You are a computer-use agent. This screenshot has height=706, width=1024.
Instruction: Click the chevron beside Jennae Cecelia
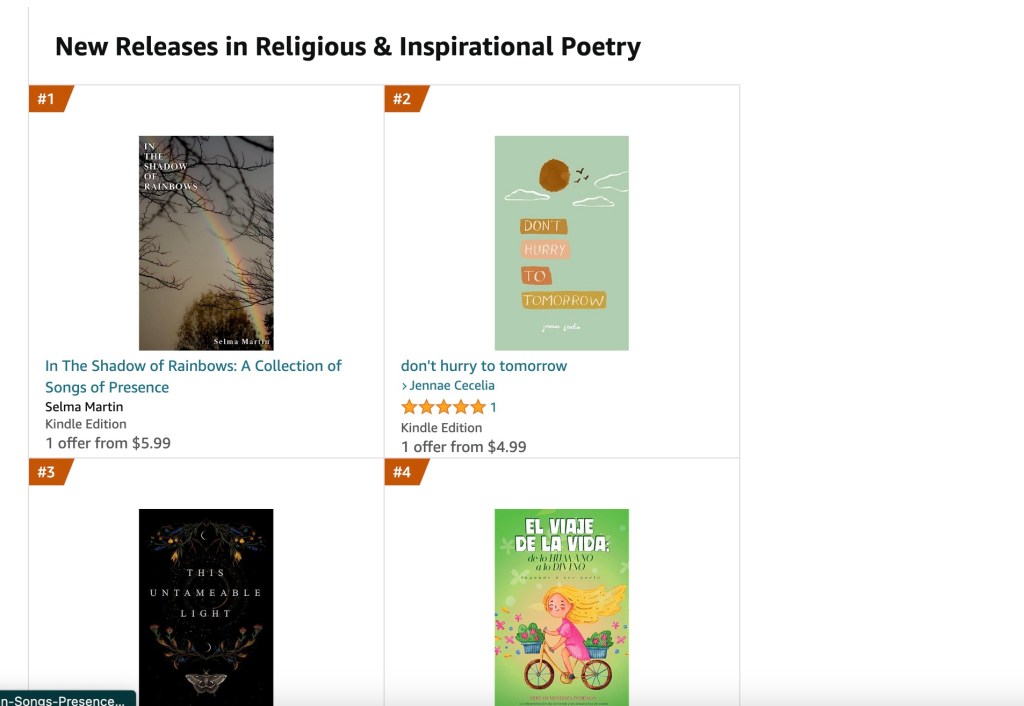click(x=404, y=386)
